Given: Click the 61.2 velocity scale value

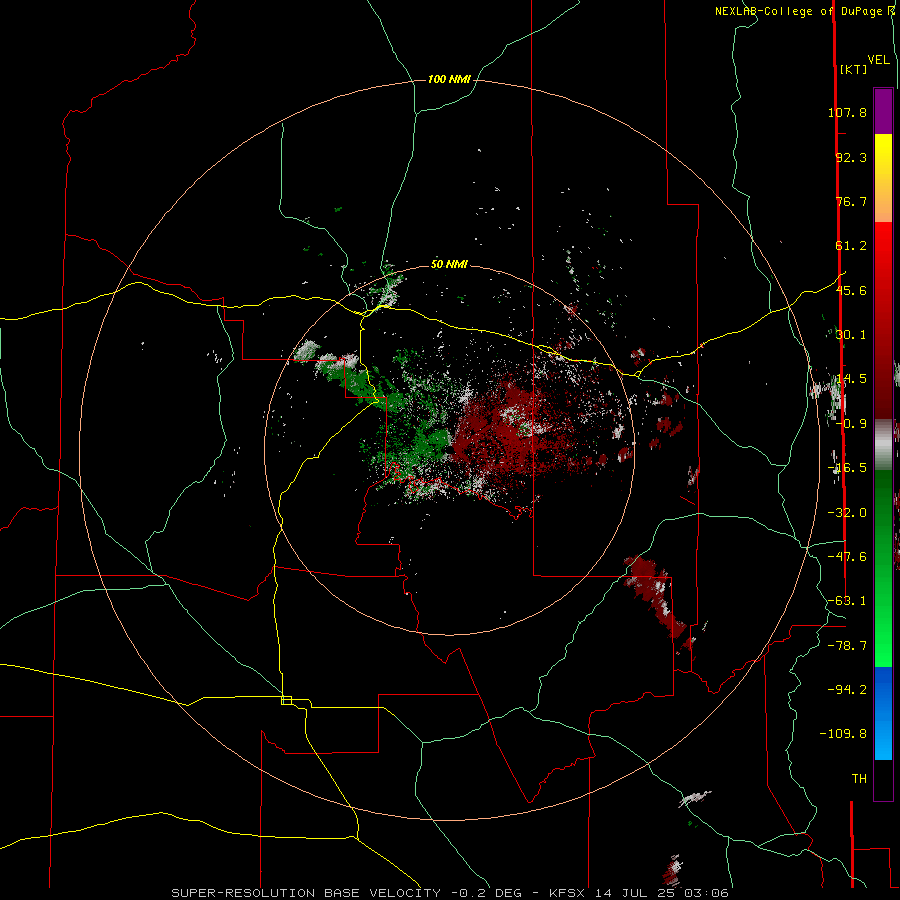Looking at the screenshot, I should click(x=851, y=246).
